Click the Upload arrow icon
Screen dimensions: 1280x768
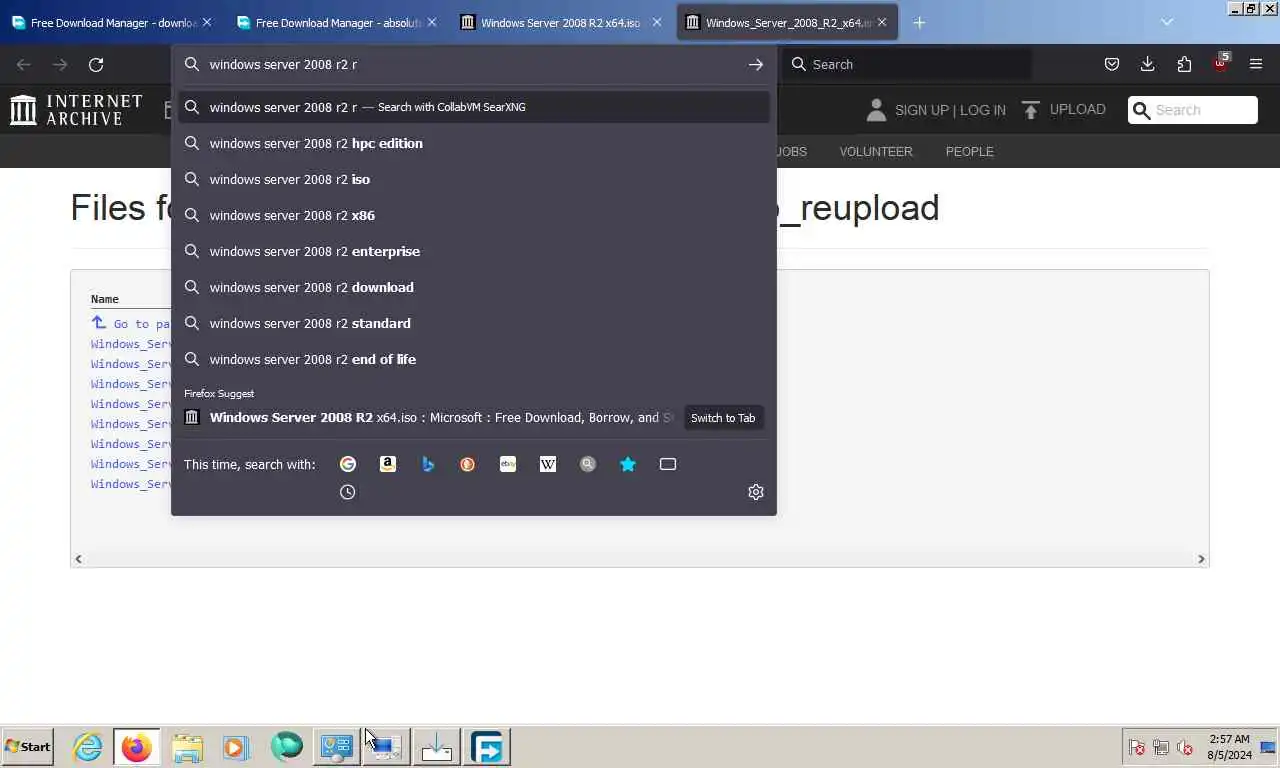(x=1031, y=109)
